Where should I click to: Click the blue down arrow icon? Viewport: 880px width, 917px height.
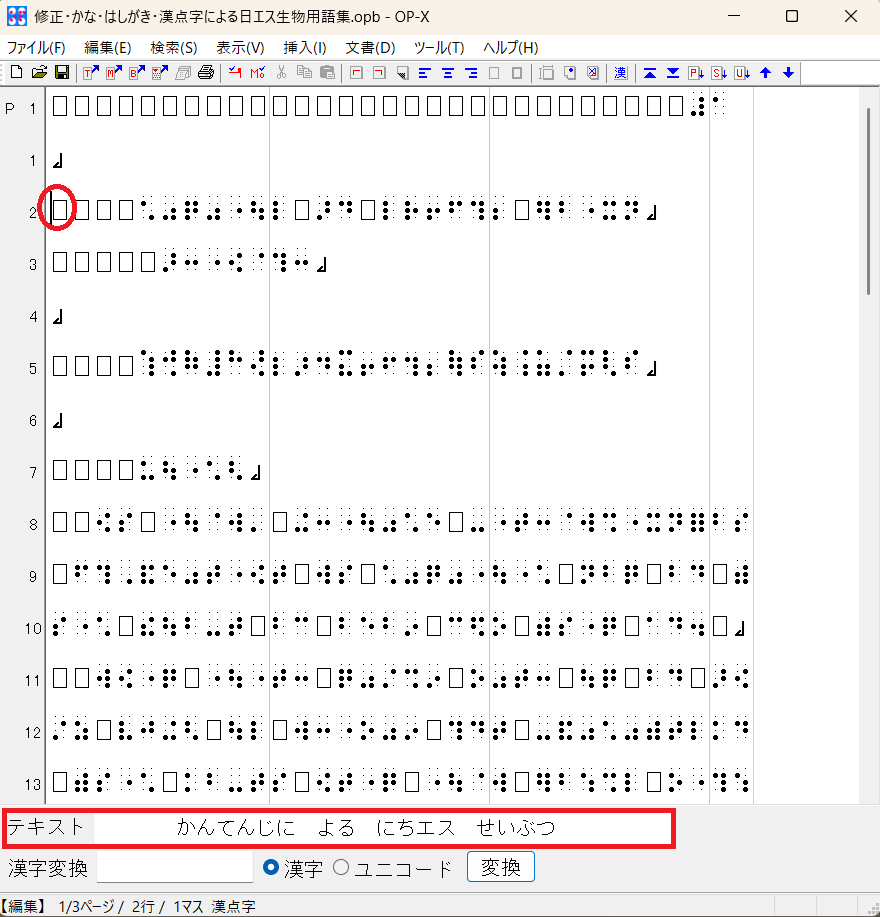[x=788, y=73]
